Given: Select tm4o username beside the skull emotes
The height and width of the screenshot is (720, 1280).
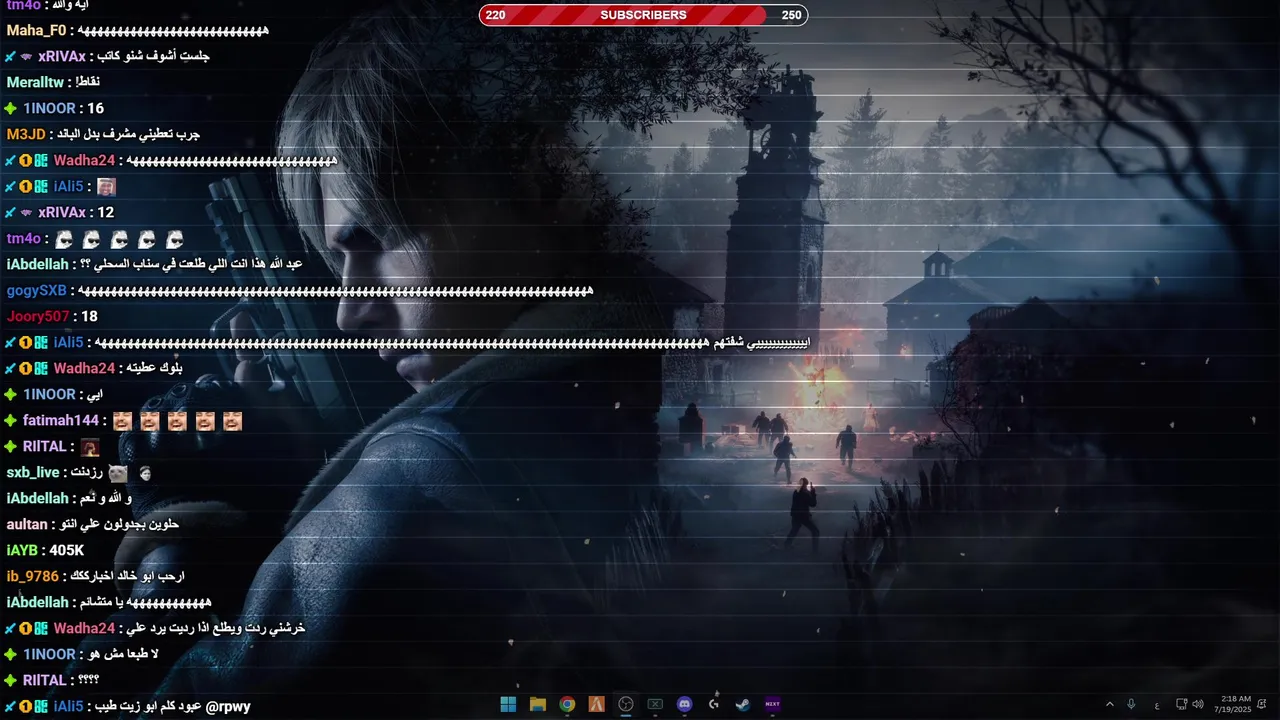Looking at the screenshot, I should [23, 239].
